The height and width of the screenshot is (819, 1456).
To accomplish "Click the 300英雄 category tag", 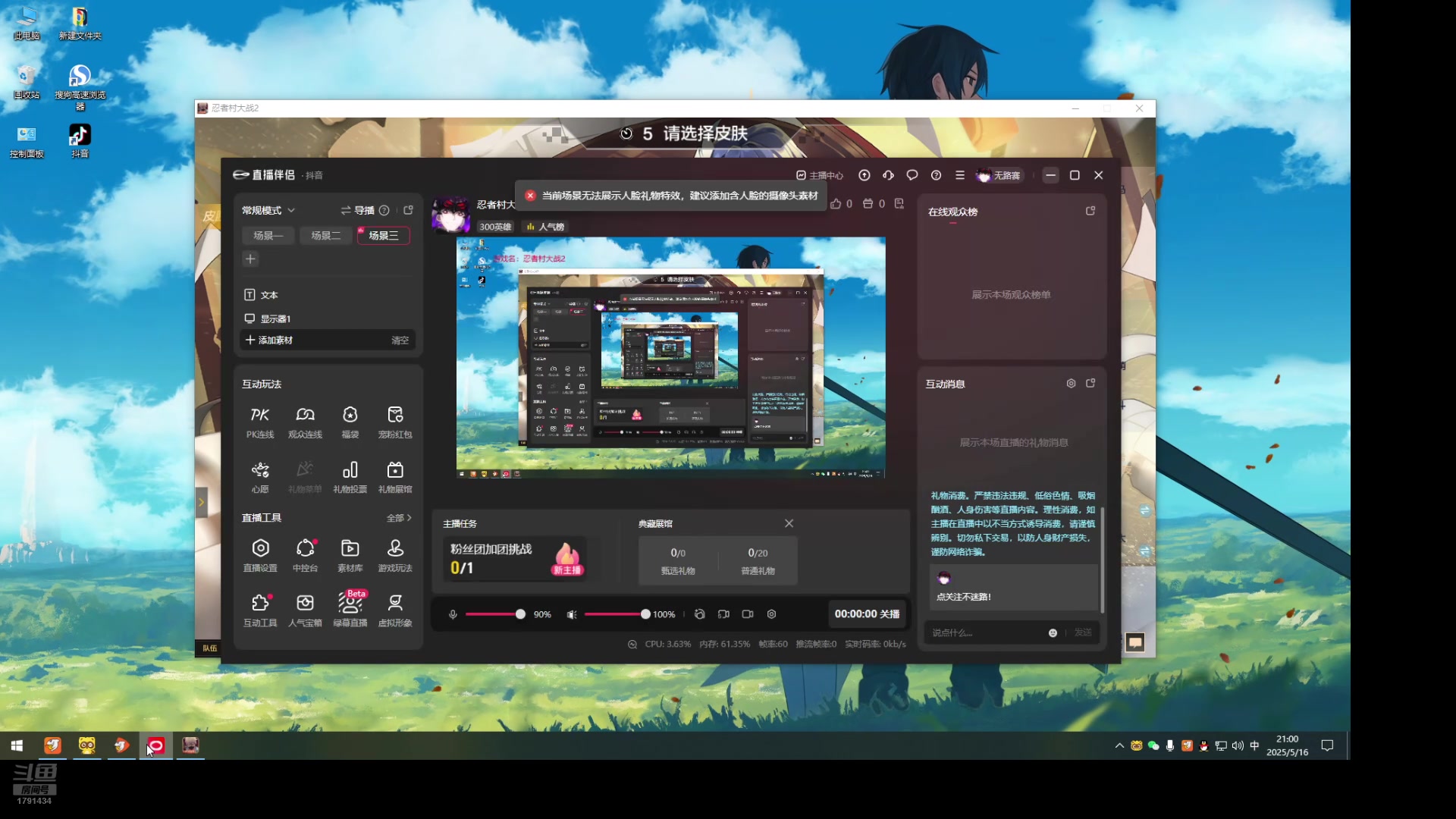I will coord(495,227).
